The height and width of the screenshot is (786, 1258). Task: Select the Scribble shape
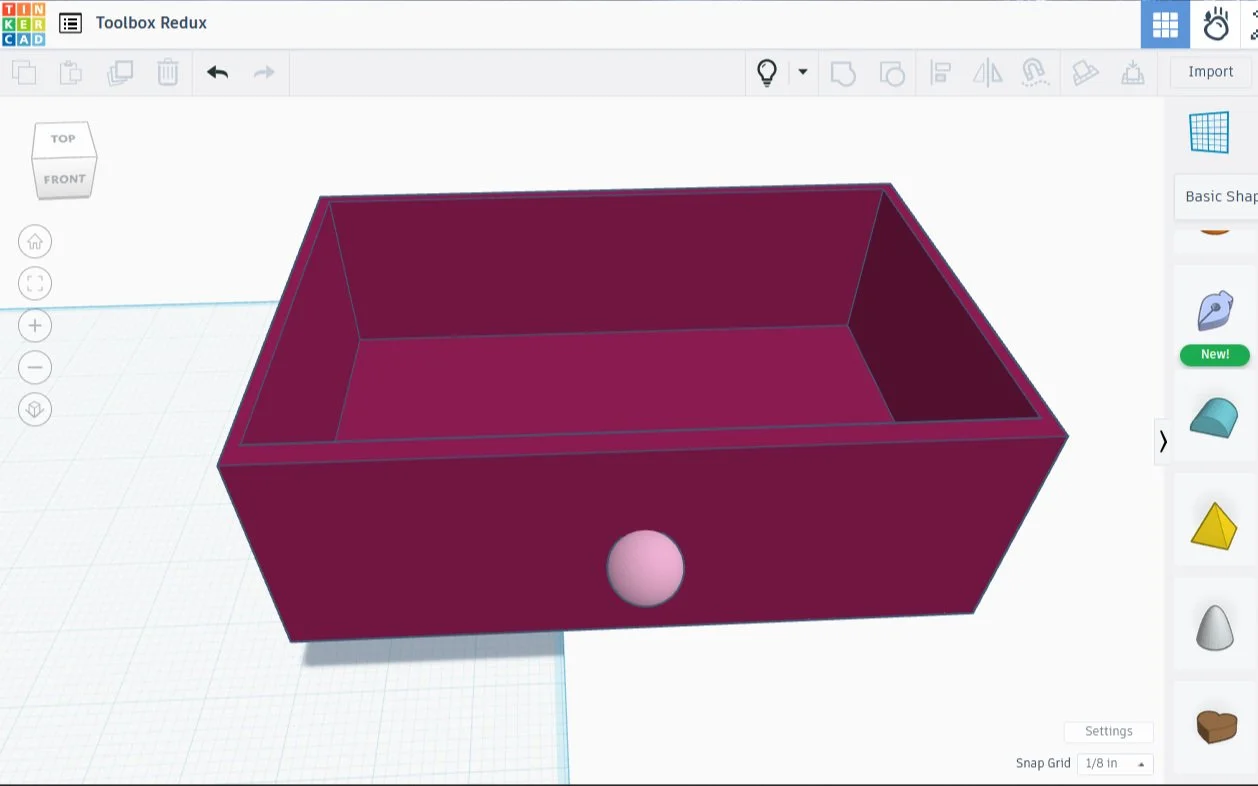1215,311
